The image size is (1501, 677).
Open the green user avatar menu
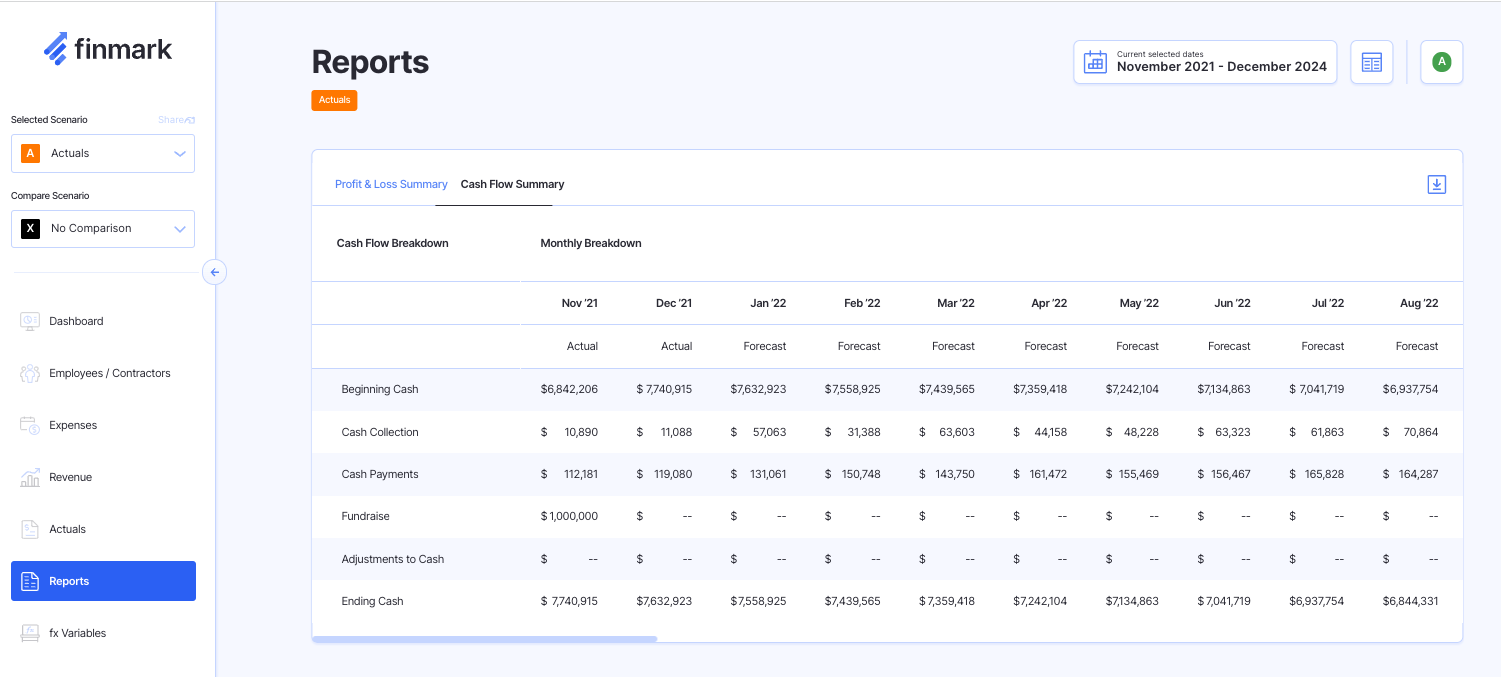click(x=1440, y=62)
